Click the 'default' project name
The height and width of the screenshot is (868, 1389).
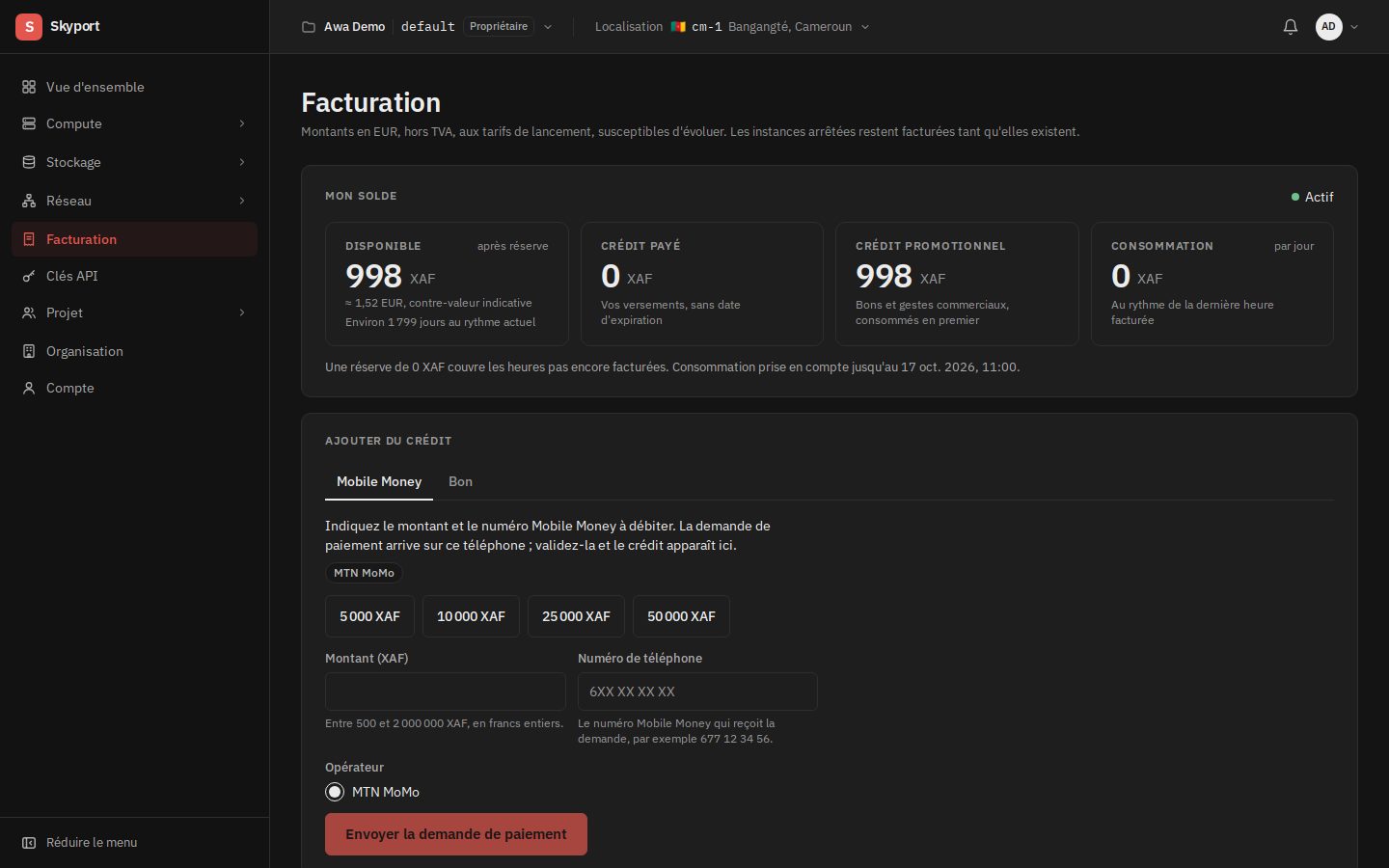click(428, 27)
